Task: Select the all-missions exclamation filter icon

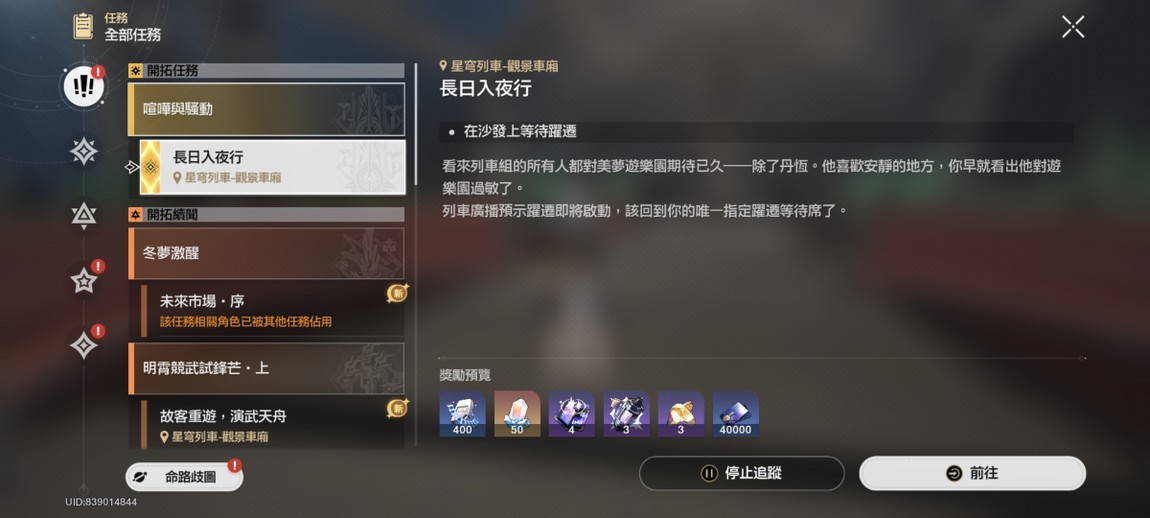Action: point(84,86)
